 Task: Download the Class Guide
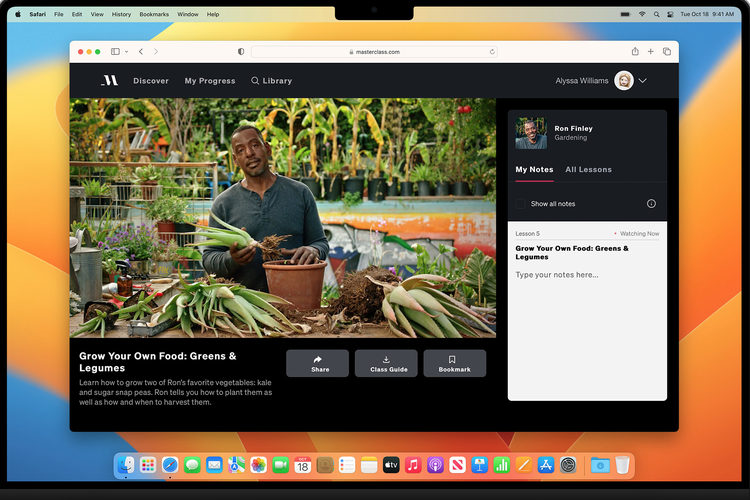click(386, 363)
